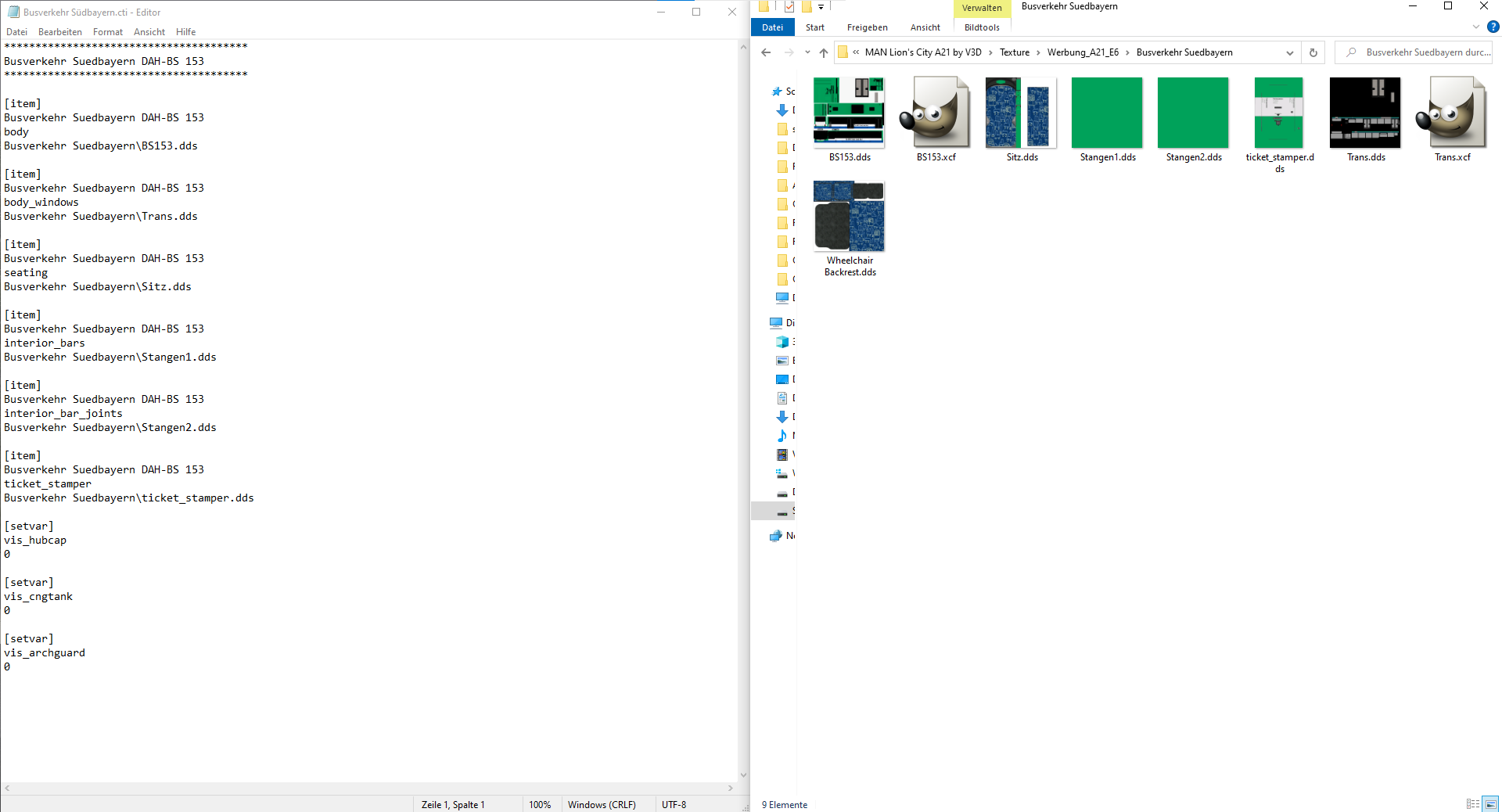Switch to the Bildtools ribbon tab
The height and width of the screenshot is (812, 1502).
tap(982, 27)
